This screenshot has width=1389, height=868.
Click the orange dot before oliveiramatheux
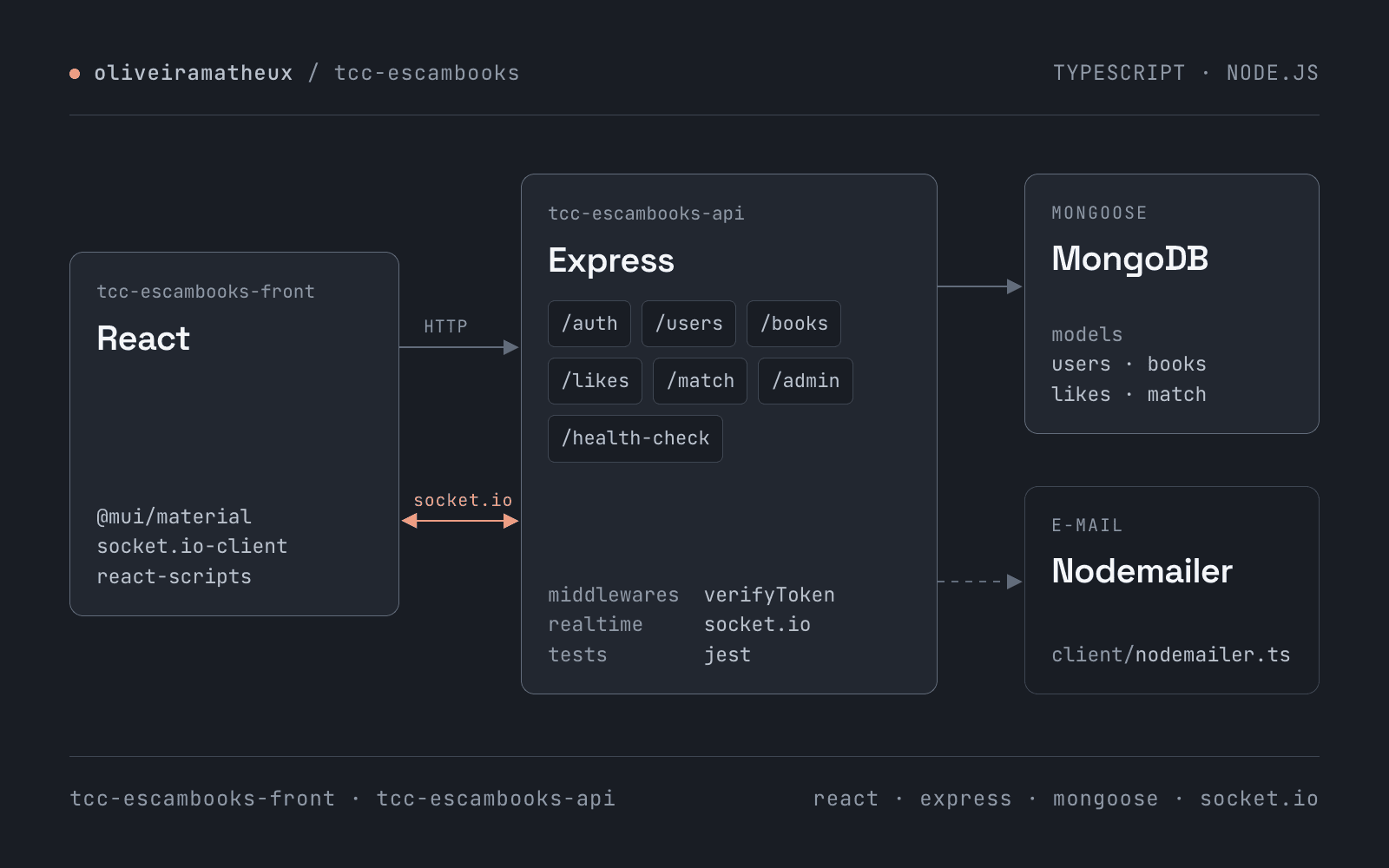pyautogui.click(x=75, y=74)
